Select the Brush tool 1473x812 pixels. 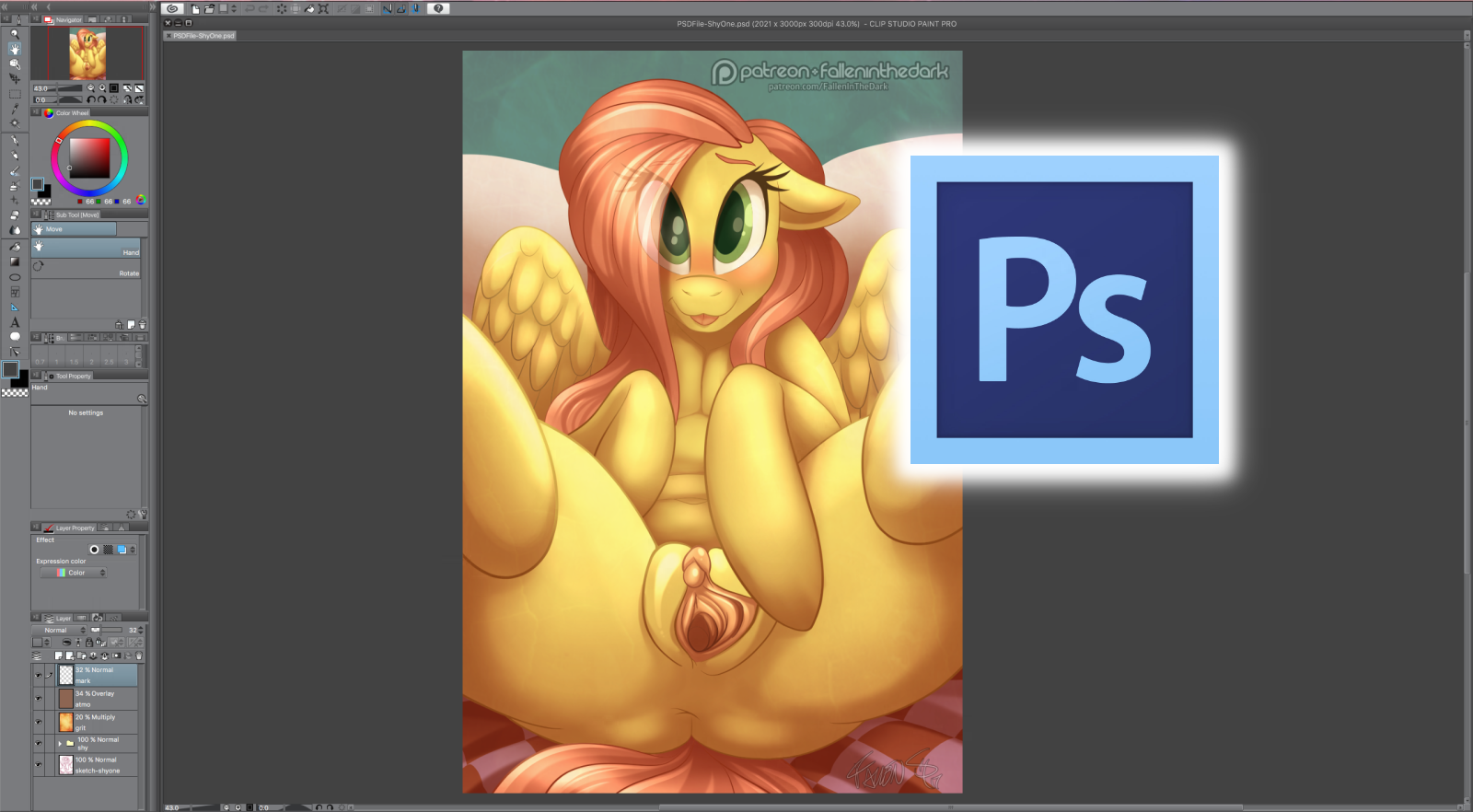tap(15, 170)
